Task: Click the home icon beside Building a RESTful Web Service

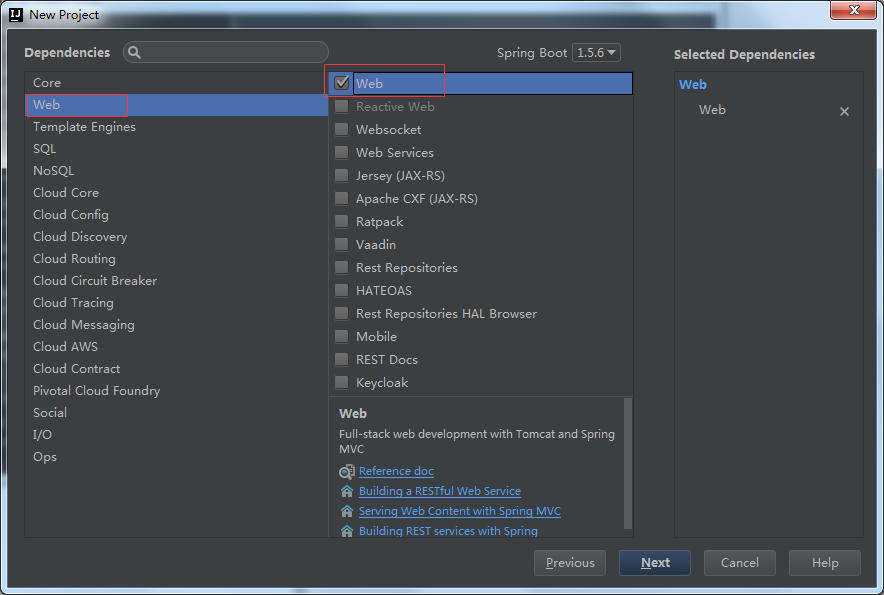Action: pos(347,491)
